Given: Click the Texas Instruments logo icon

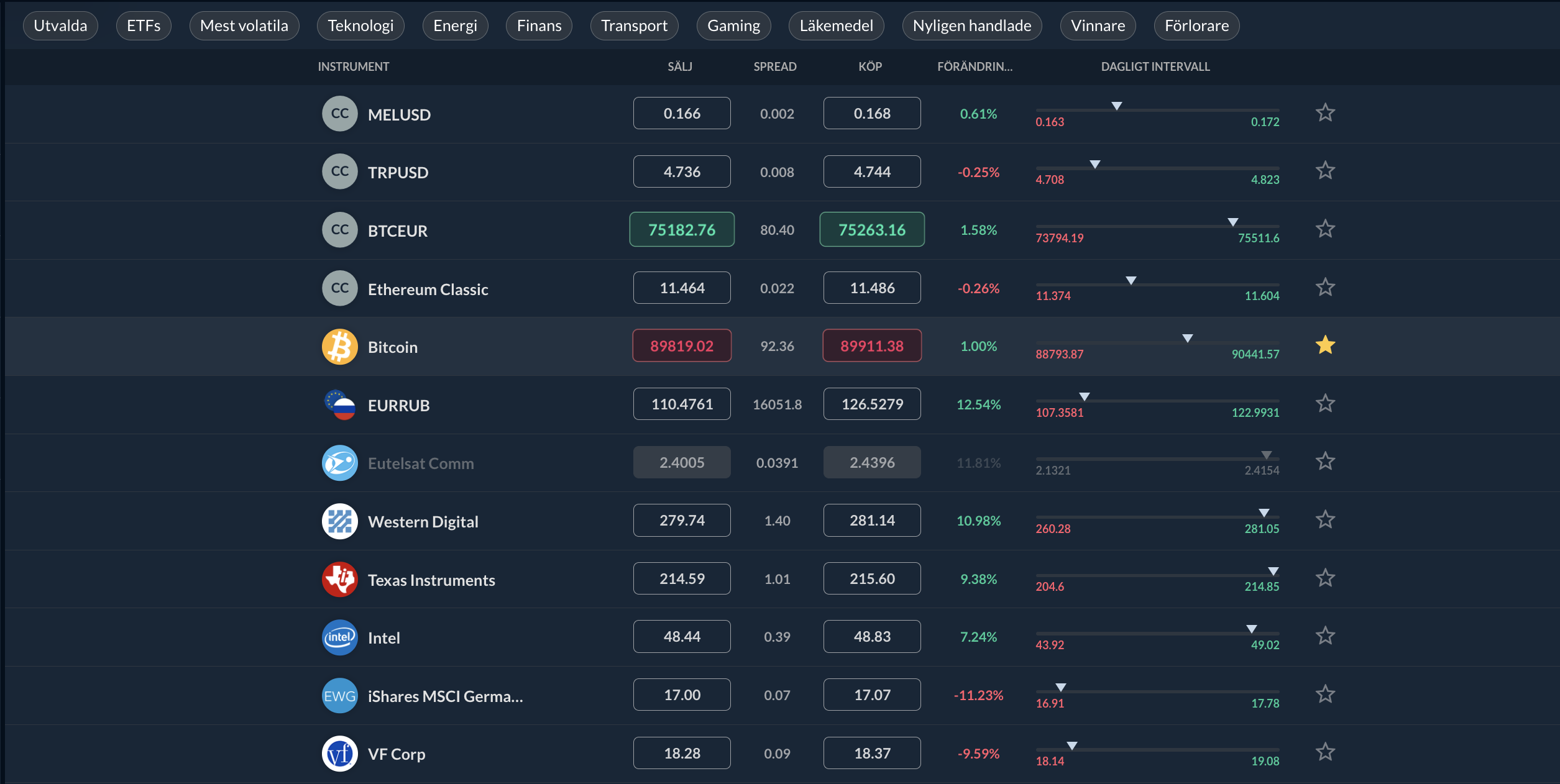Looking at the screenshot, I should 339,580.
